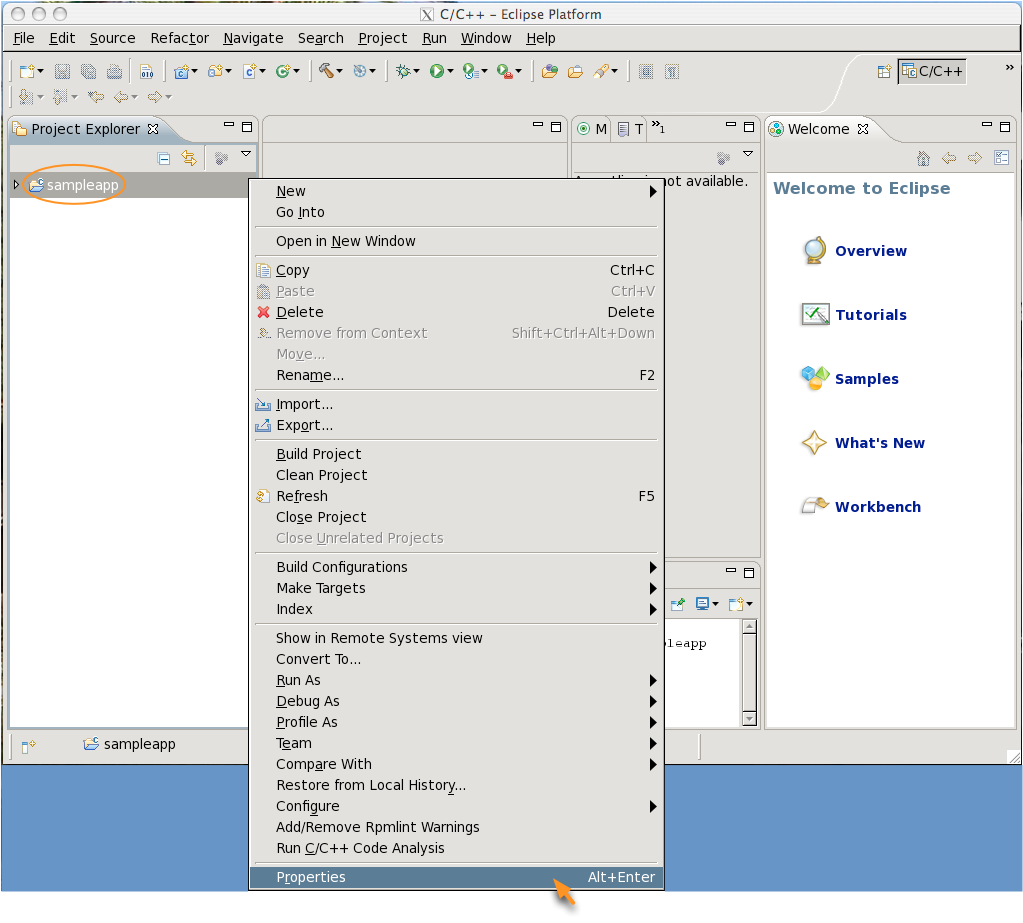Viewport: 1023px width, 923px height.
Task: Click the C/C++ perspective button
Action: click(932, 72)
